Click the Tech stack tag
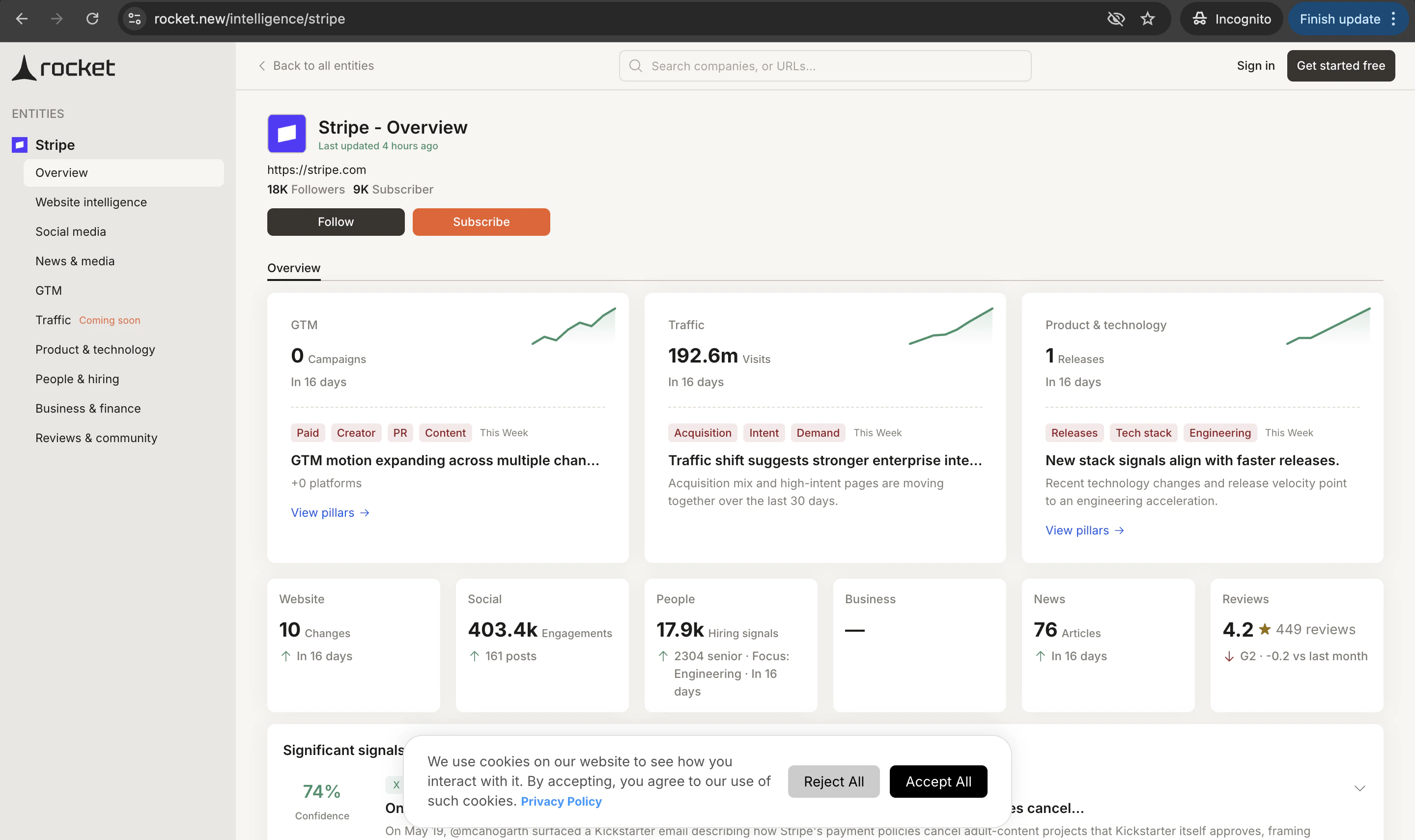The width and height of the screenshot is (1415, 840). click(1143, 432)
